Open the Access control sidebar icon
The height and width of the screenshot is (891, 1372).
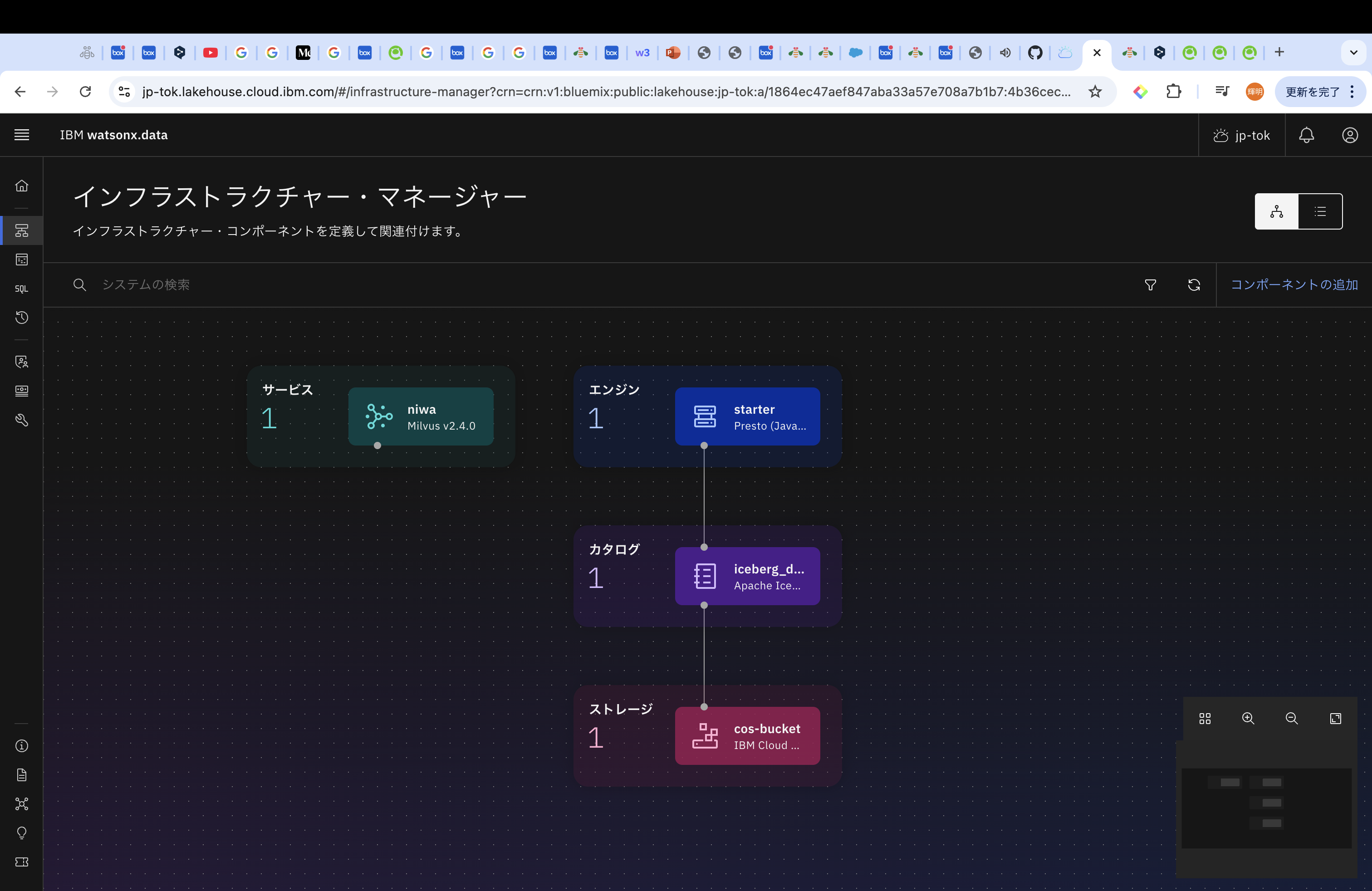(x=22, y=362)
